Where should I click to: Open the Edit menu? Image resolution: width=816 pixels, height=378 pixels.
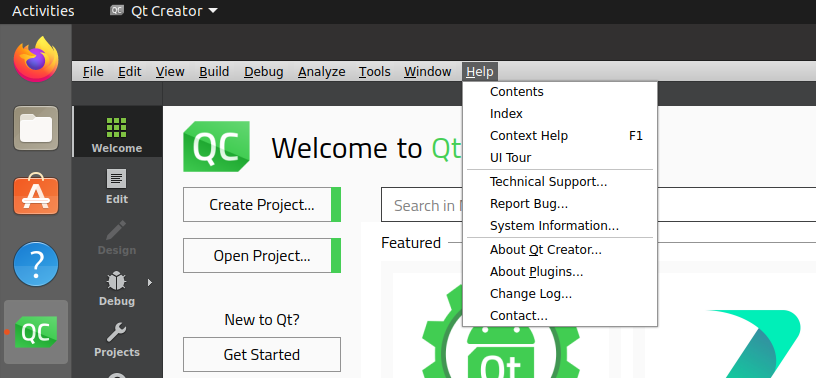click(x=130, y=72)
